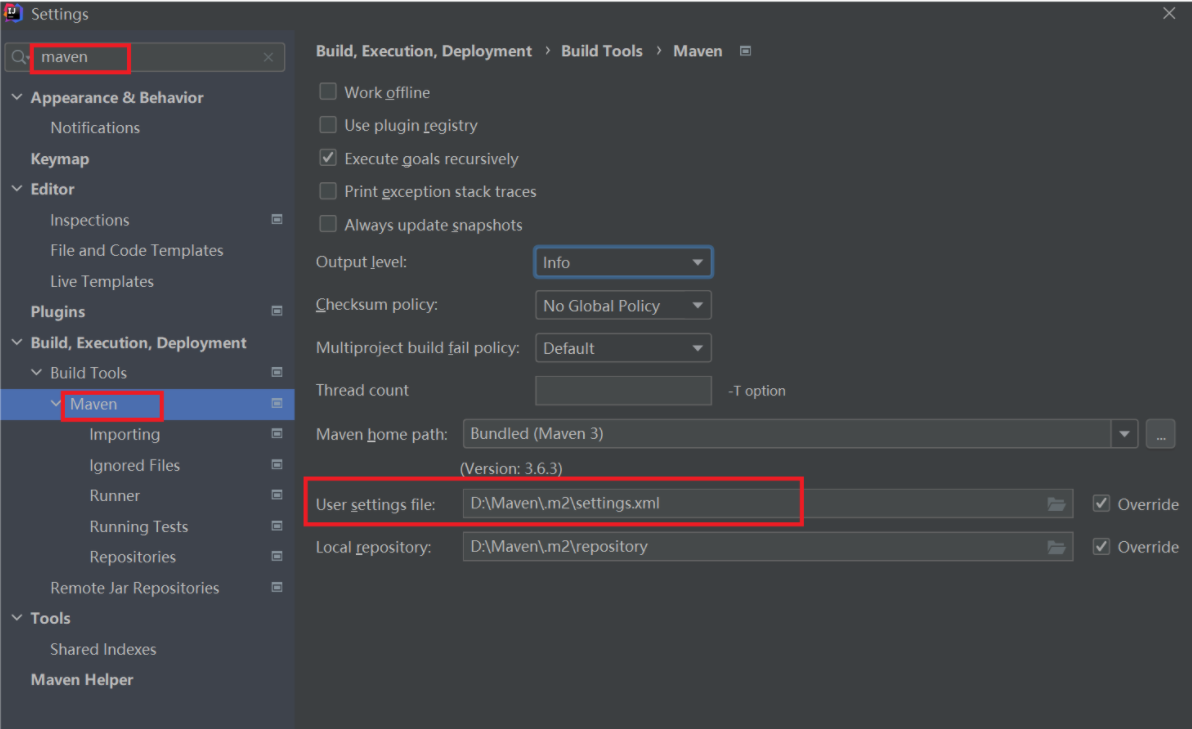1192x729 pixels.
Task: Enable Work offline checkbox
Action: (328, 92)
